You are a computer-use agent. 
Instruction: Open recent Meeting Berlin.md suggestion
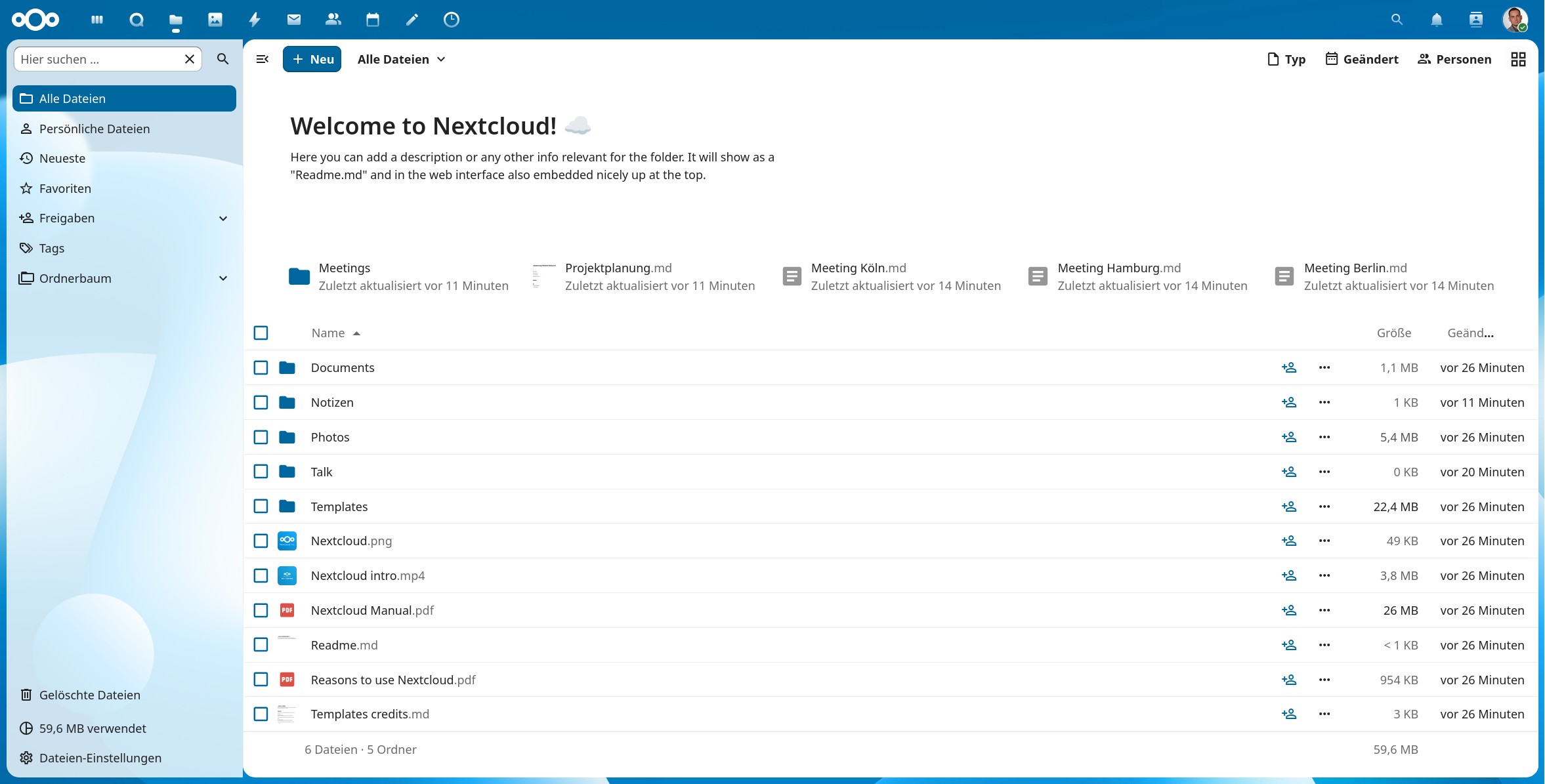pos(1384,276)
